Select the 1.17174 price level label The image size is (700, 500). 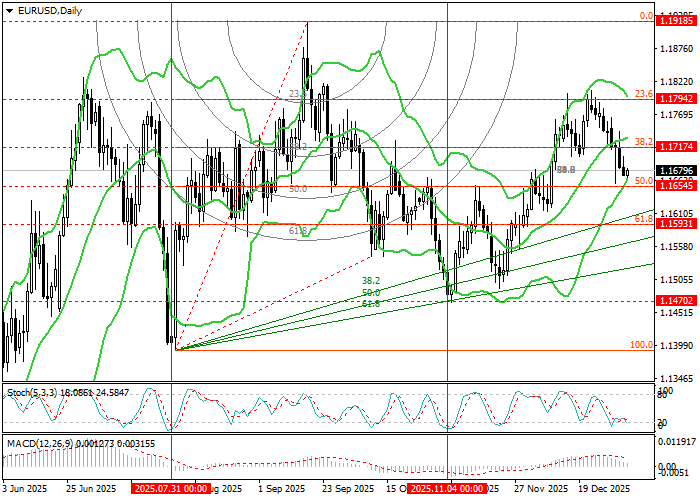[x=676, y=146]
